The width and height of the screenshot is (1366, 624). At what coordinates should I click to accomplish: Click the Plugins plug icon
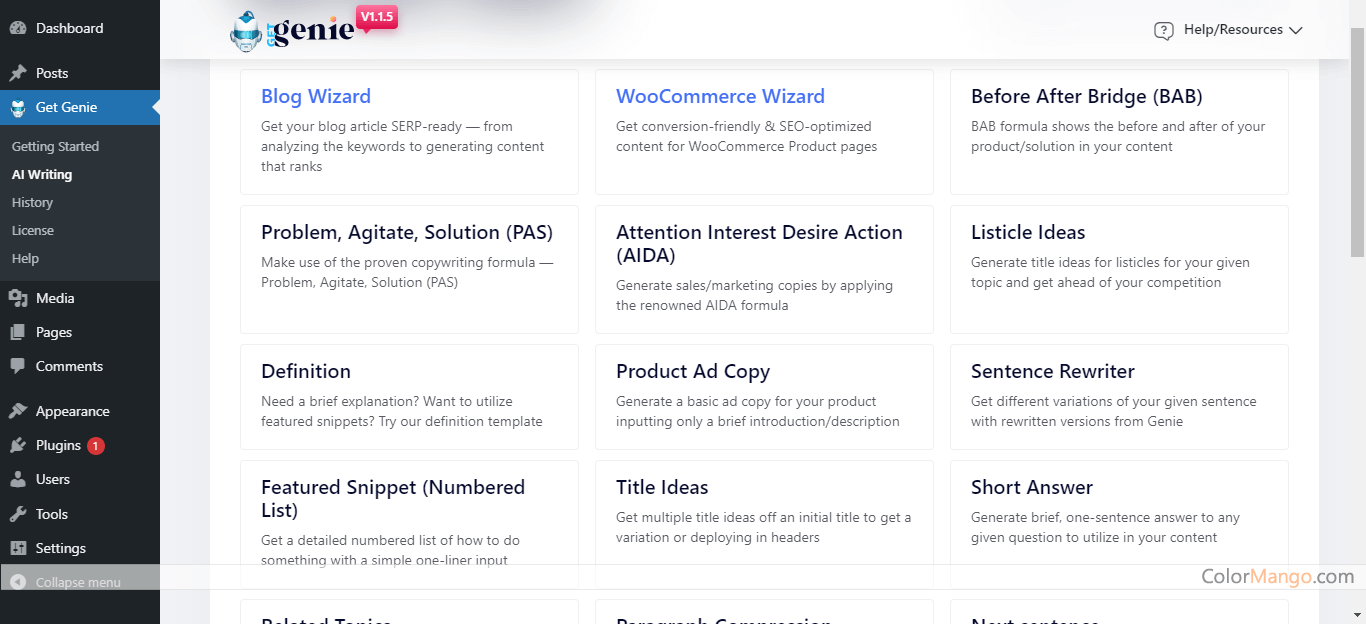[18, 445]
